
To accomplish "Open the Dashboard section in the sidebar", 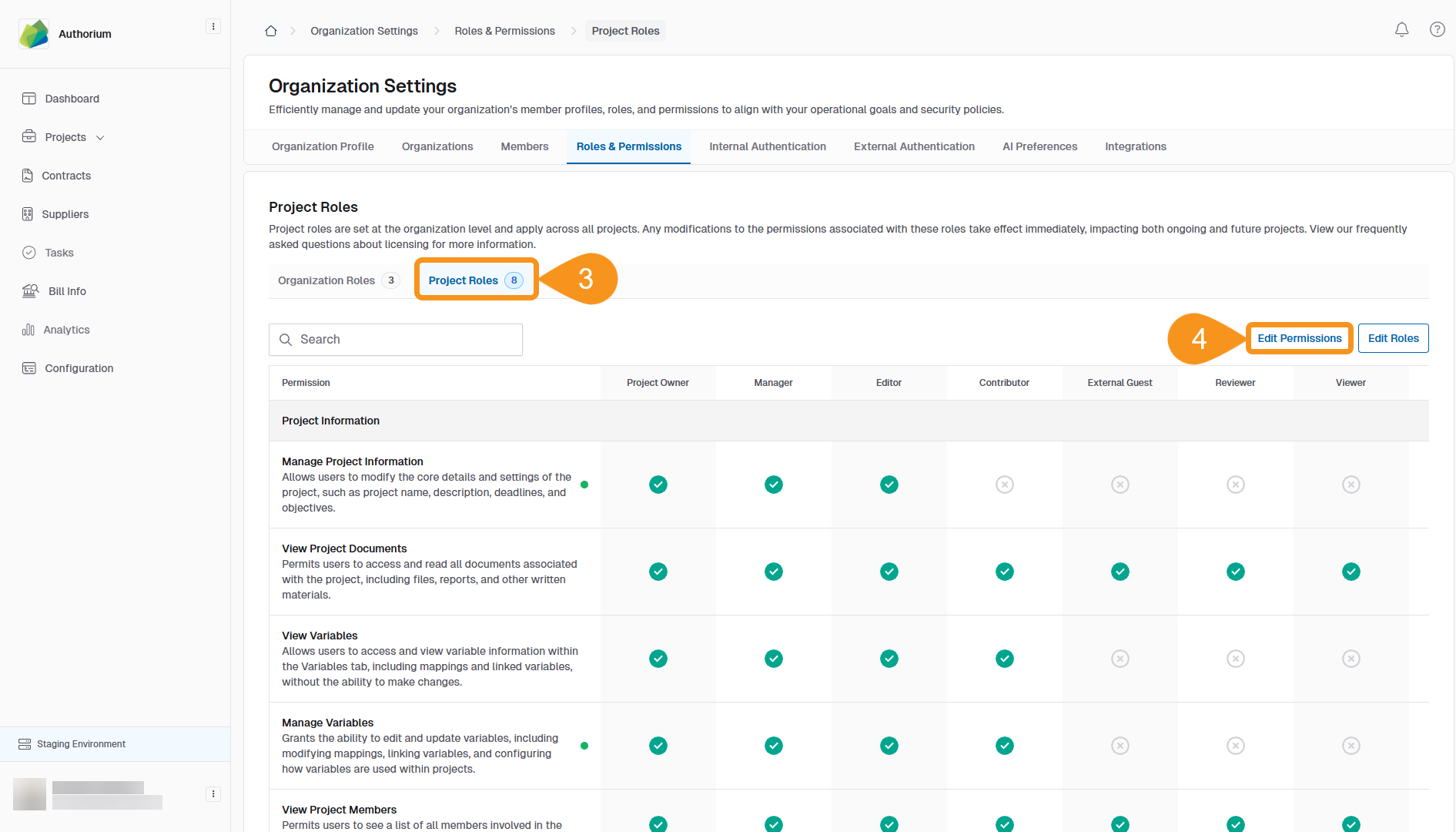I will [72, 99].
